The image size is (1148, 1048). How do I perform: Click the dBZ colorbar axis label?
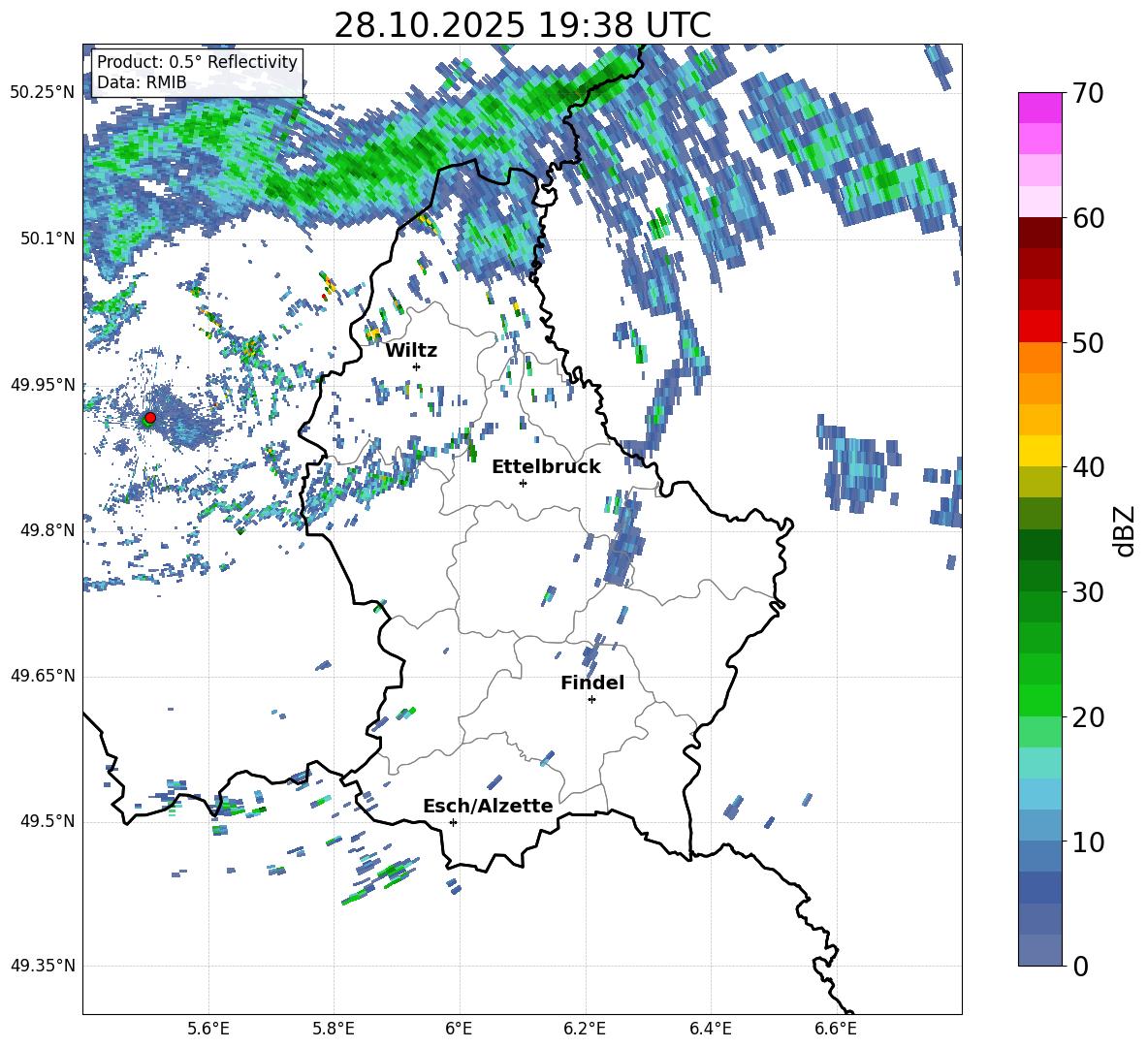[x=1126, y=530]
